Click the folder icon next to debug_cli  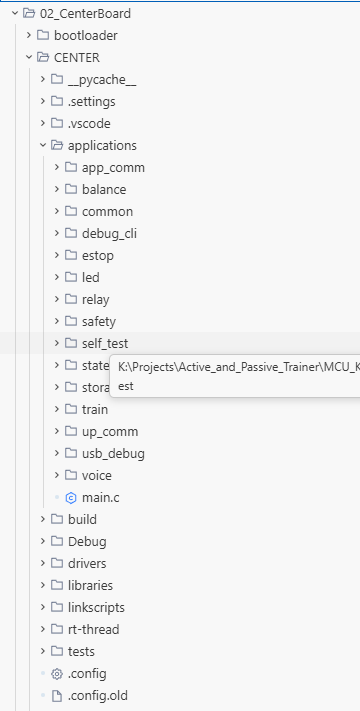(71, 234)
